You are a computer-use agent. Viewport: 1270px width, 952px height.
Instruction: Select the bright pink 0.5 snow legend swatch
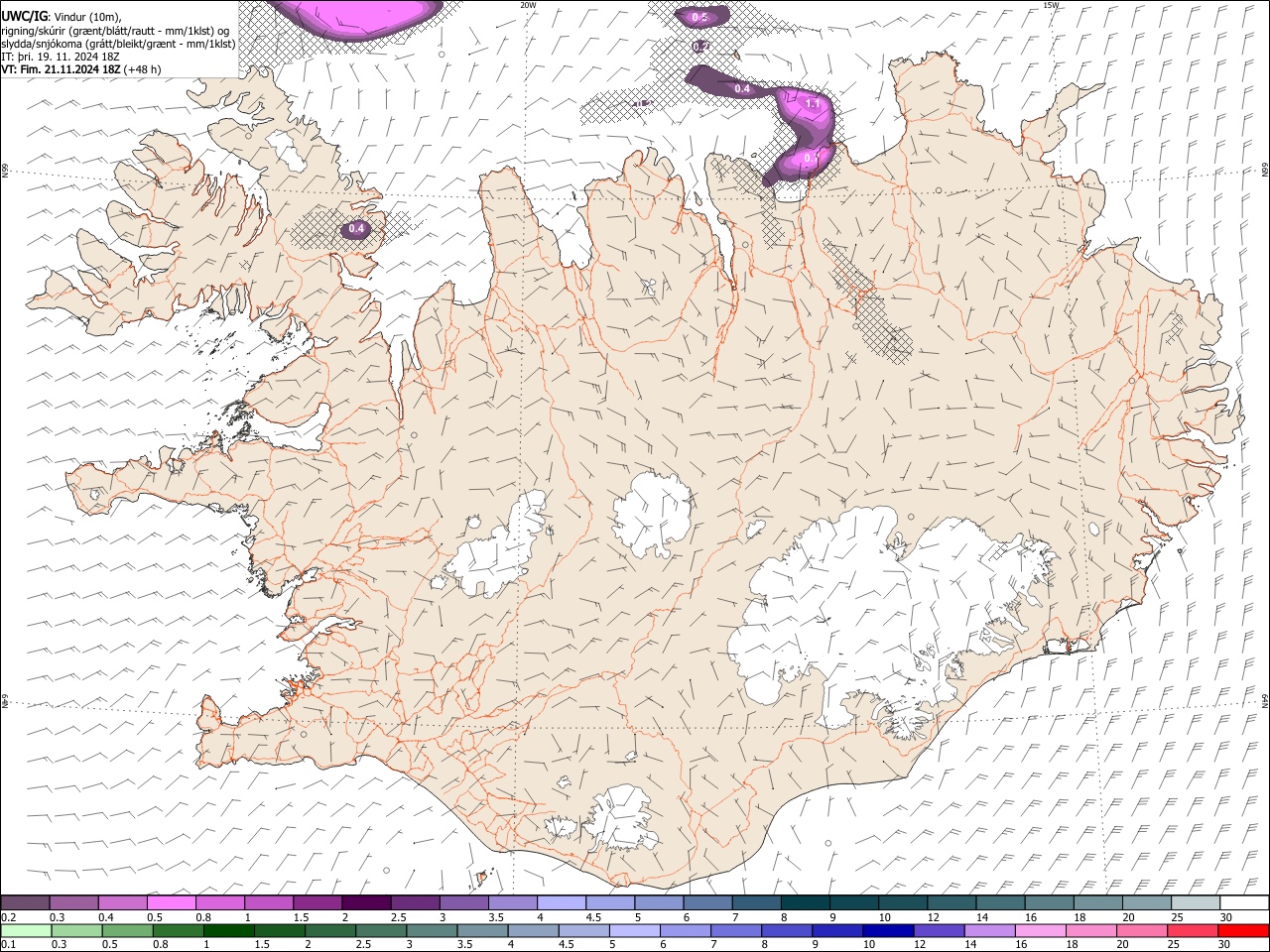172,902
